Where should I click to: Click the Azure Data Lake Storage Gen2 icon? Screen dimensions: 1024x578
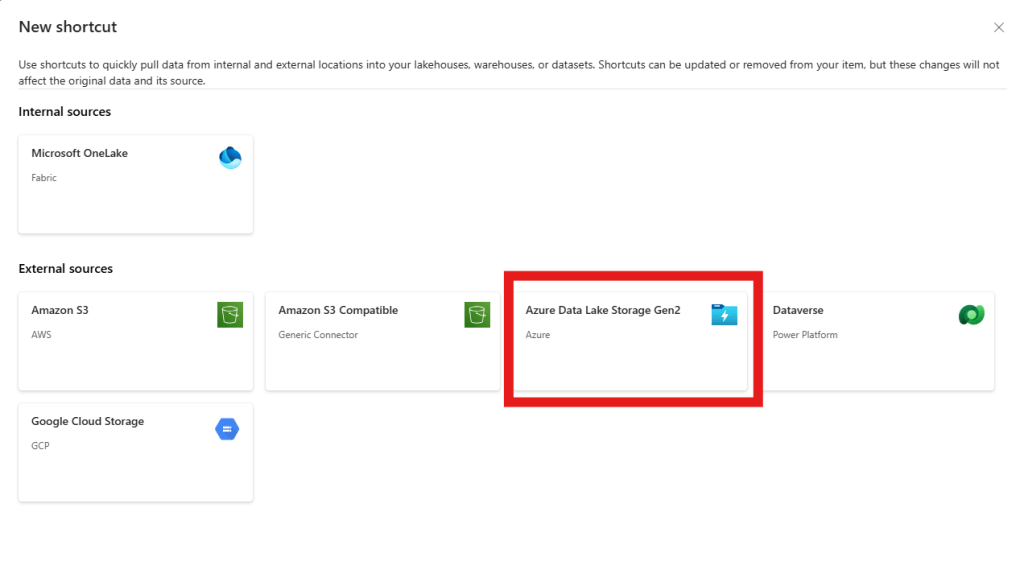click(724, 315)
